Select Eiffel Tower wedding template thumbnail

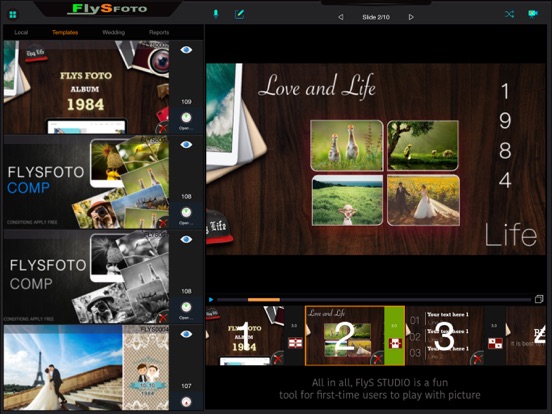pyautogui.click(x=86, y=368)
